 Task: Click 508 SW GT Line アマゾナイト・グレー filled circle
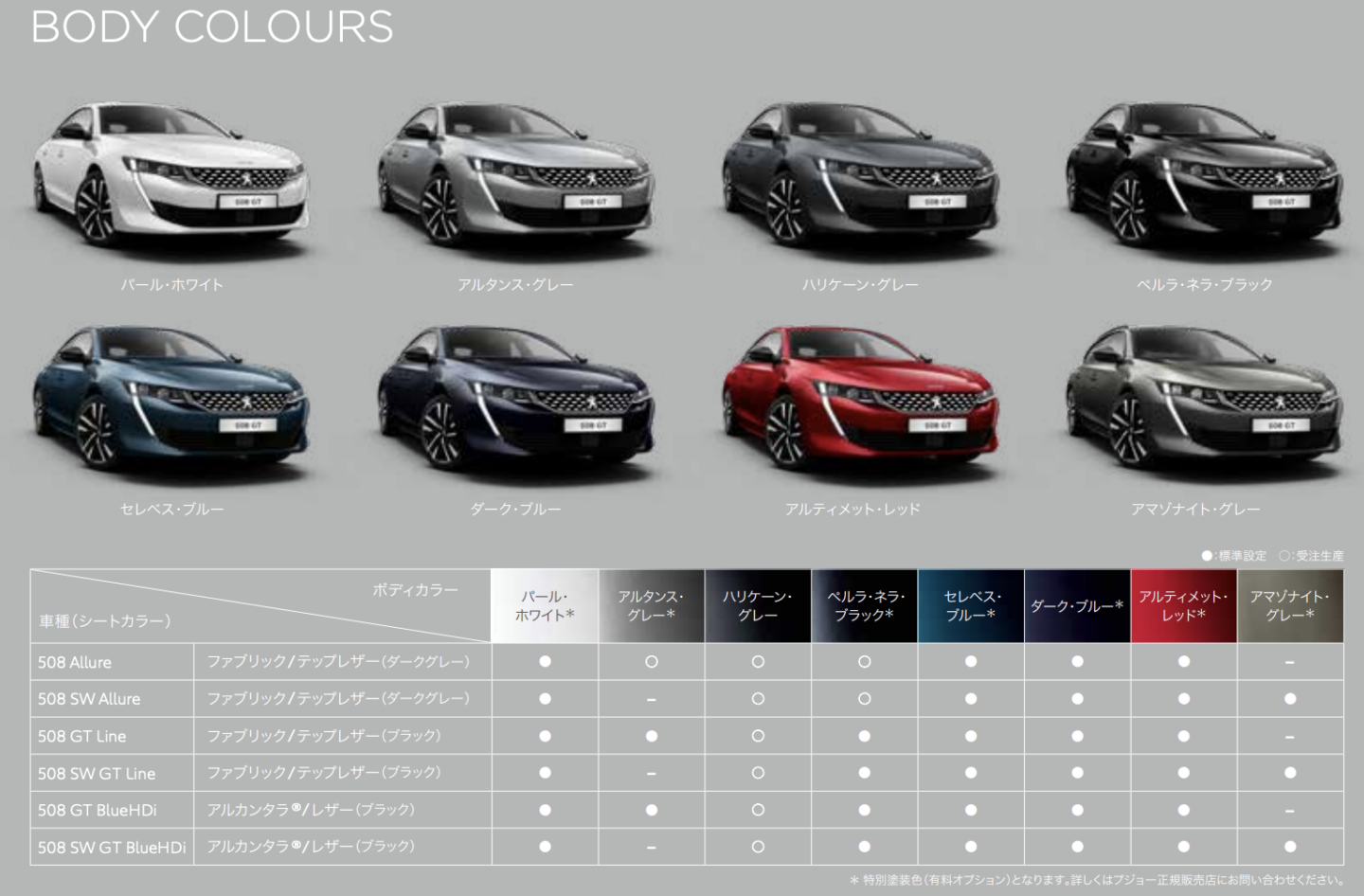1290,772
